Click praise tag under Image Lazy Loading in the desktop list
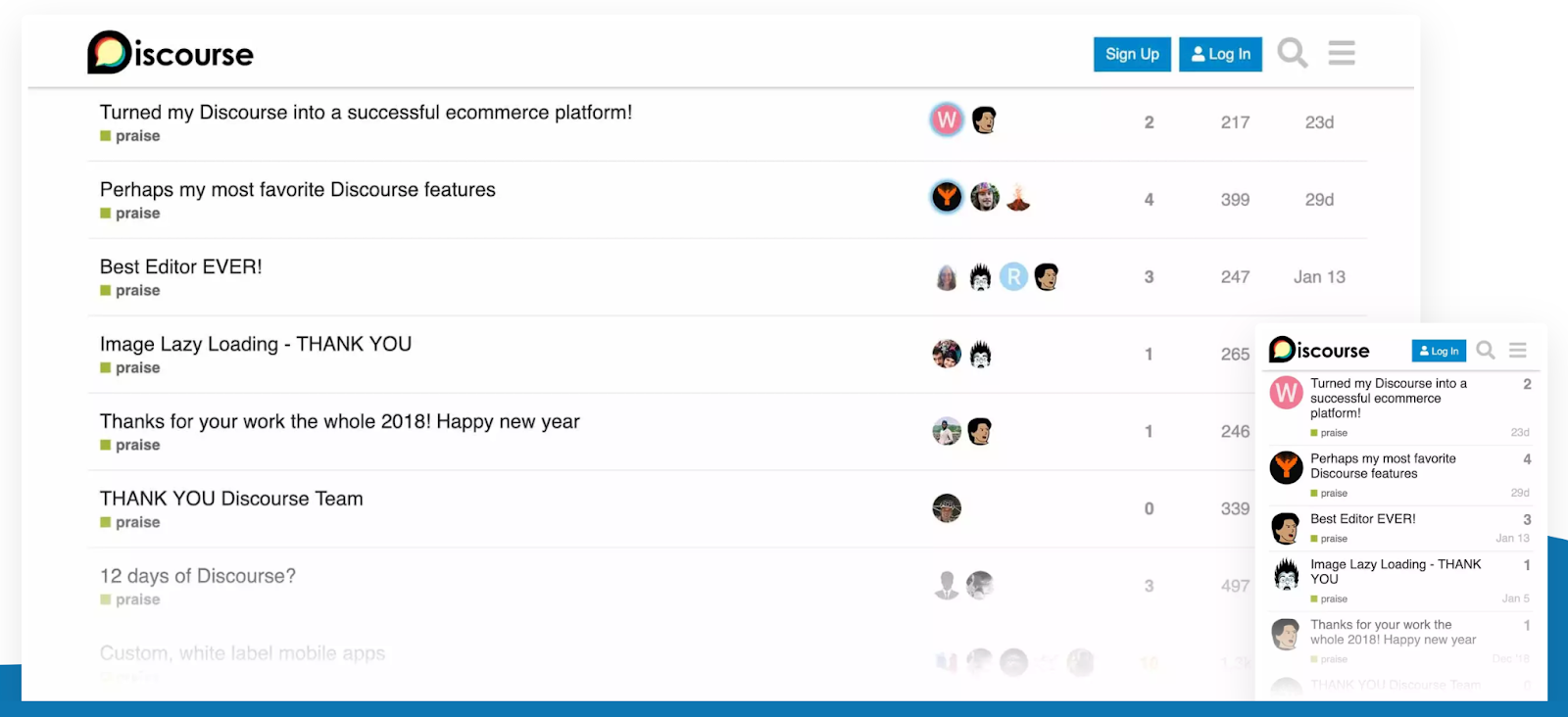1568x717 pixels. click(x=130, y=368)
